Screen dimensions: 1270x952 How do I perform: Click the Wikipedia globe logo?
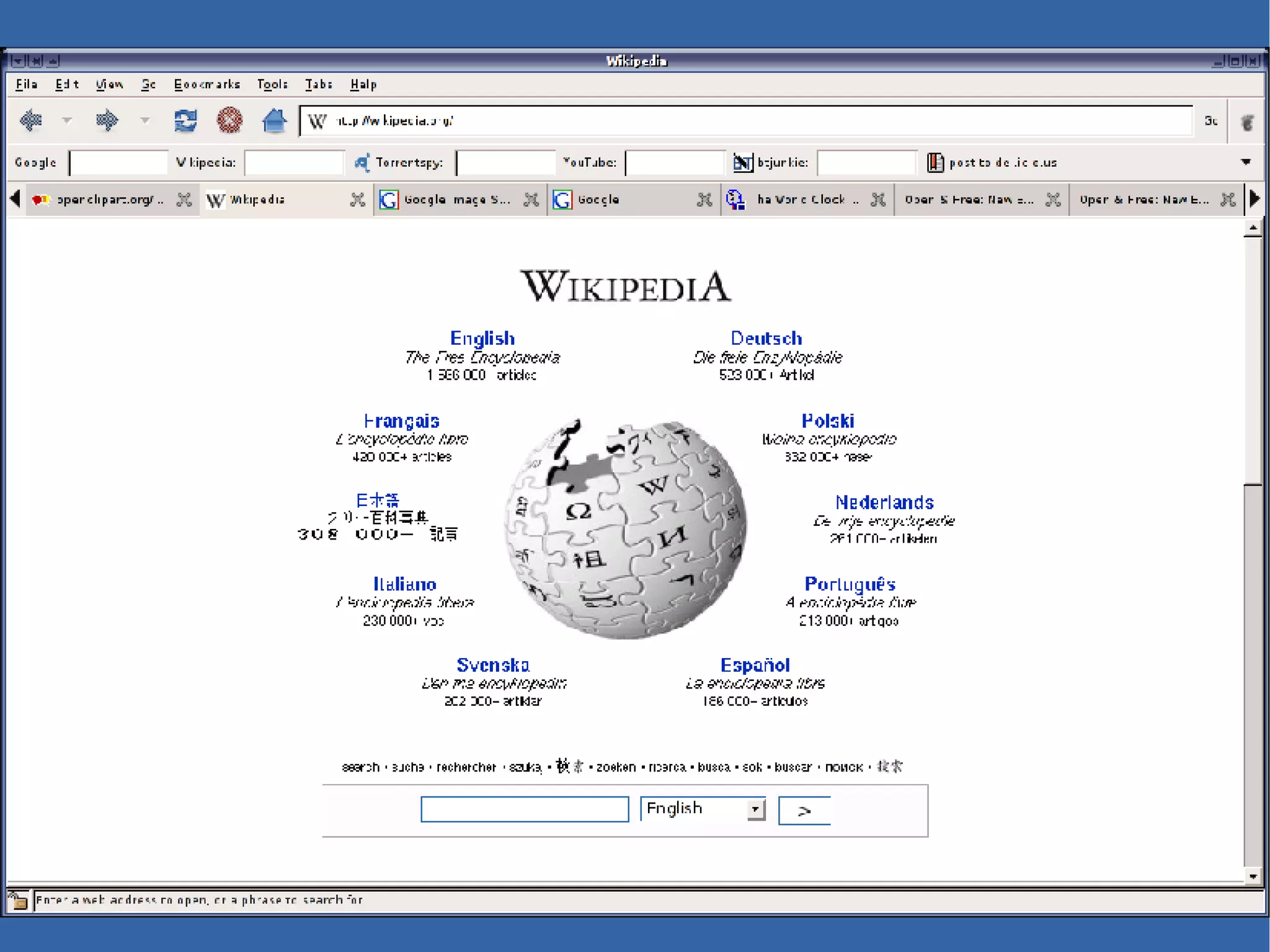point(625,527)
